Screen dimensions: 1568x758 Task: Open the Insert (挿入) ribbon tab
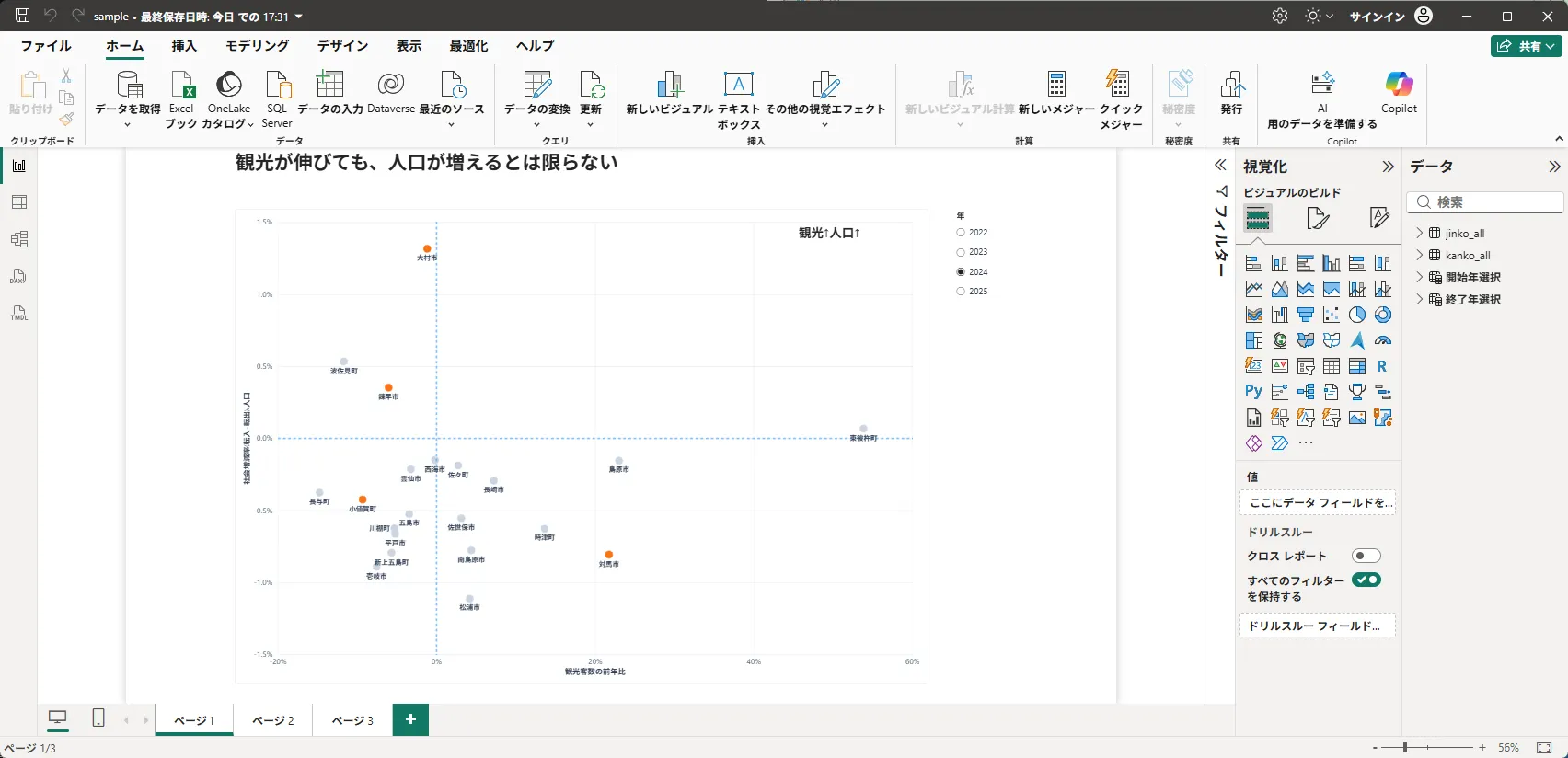(184, 46)
